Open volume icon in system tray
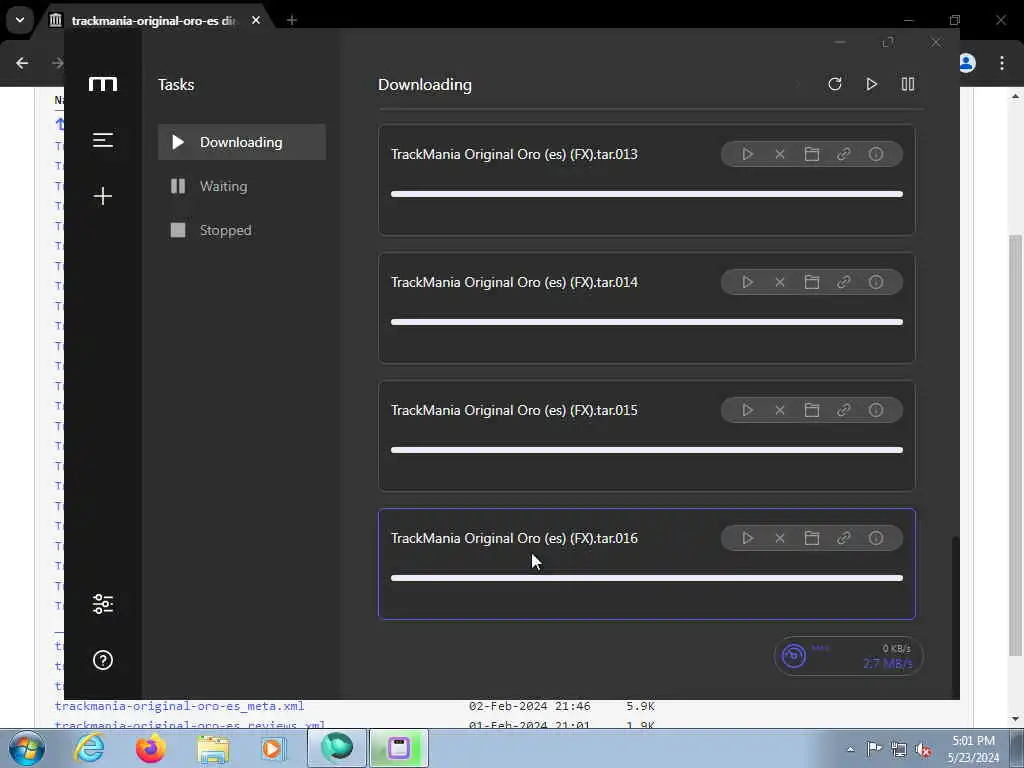 pyautogui.click(x=923, y=749)
